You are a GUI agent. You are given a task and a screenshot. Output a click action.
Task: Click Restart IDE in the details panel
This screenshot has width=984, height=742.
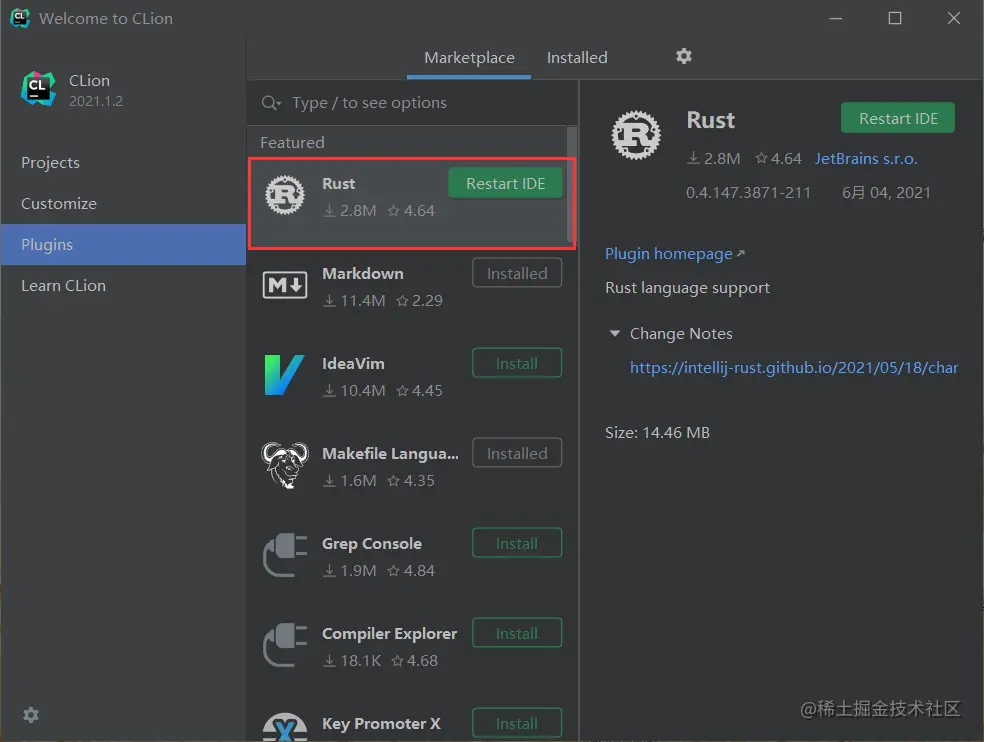pos(897,118)
